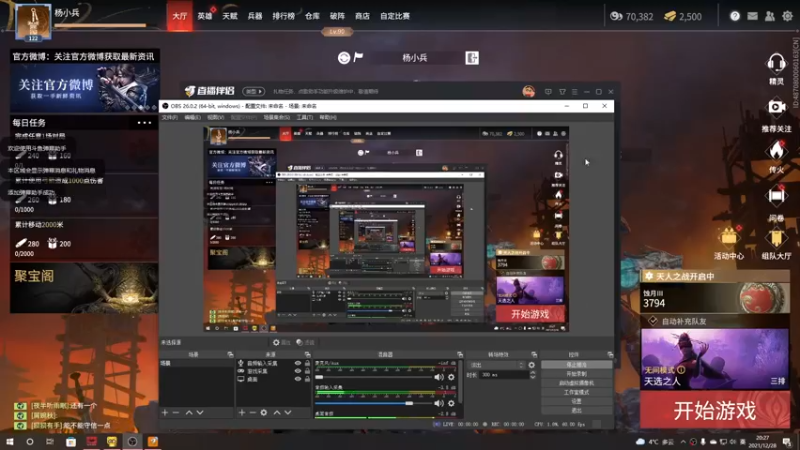This screenshot has width=800, height=450.
Task: Open the 组队大厅 banner icon
Action: [776, 238]
